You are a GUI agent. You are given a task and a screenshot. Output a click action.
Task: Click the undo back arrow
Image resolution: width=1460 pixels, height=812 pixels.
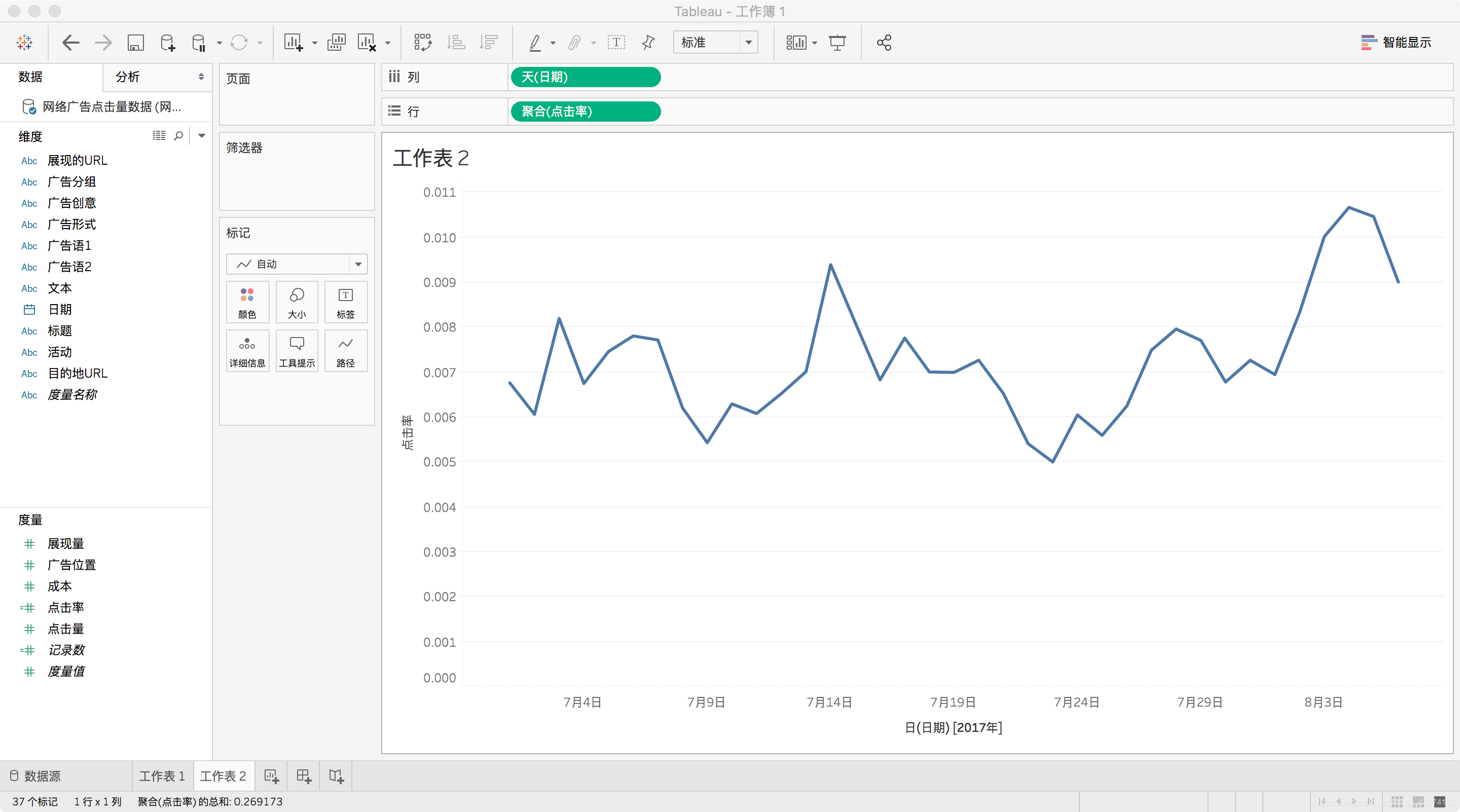coord(70,43)
